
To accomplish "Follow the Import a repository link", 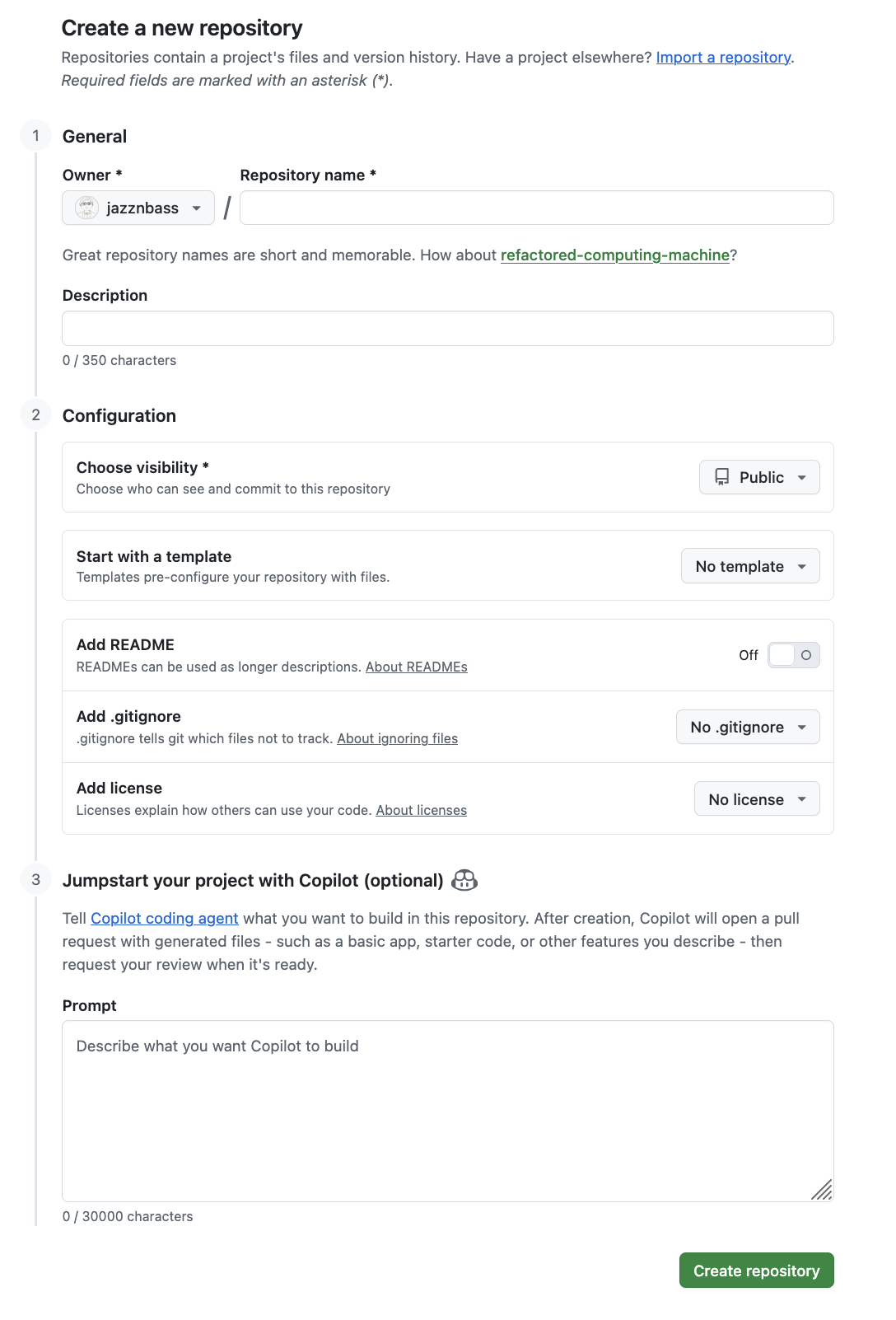I will (723, 58).
